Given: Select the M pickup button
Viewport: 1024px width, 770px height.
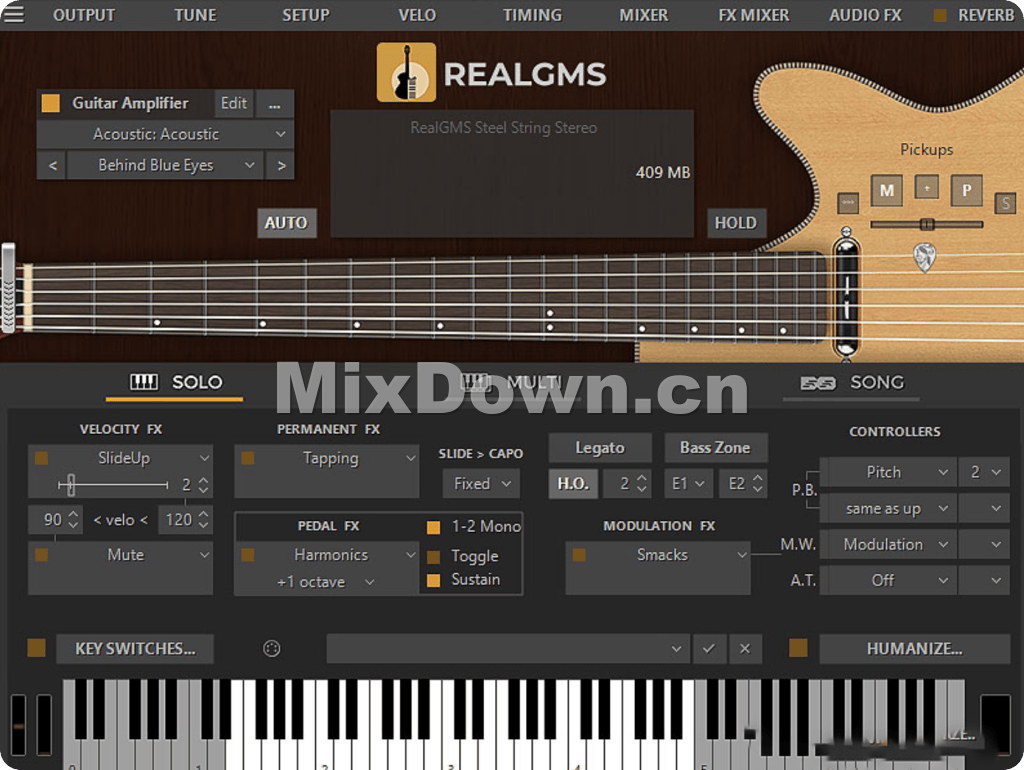Looking at the screenshot, I should [x=887, y=190].
